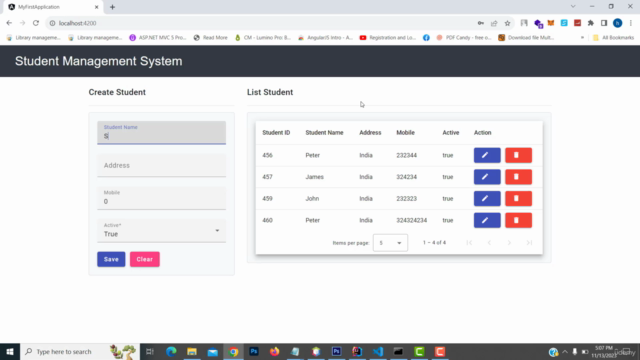Screen dimensions: 640x360
Task: Open browser extensions puzzle icon
Action: (591, 23)
